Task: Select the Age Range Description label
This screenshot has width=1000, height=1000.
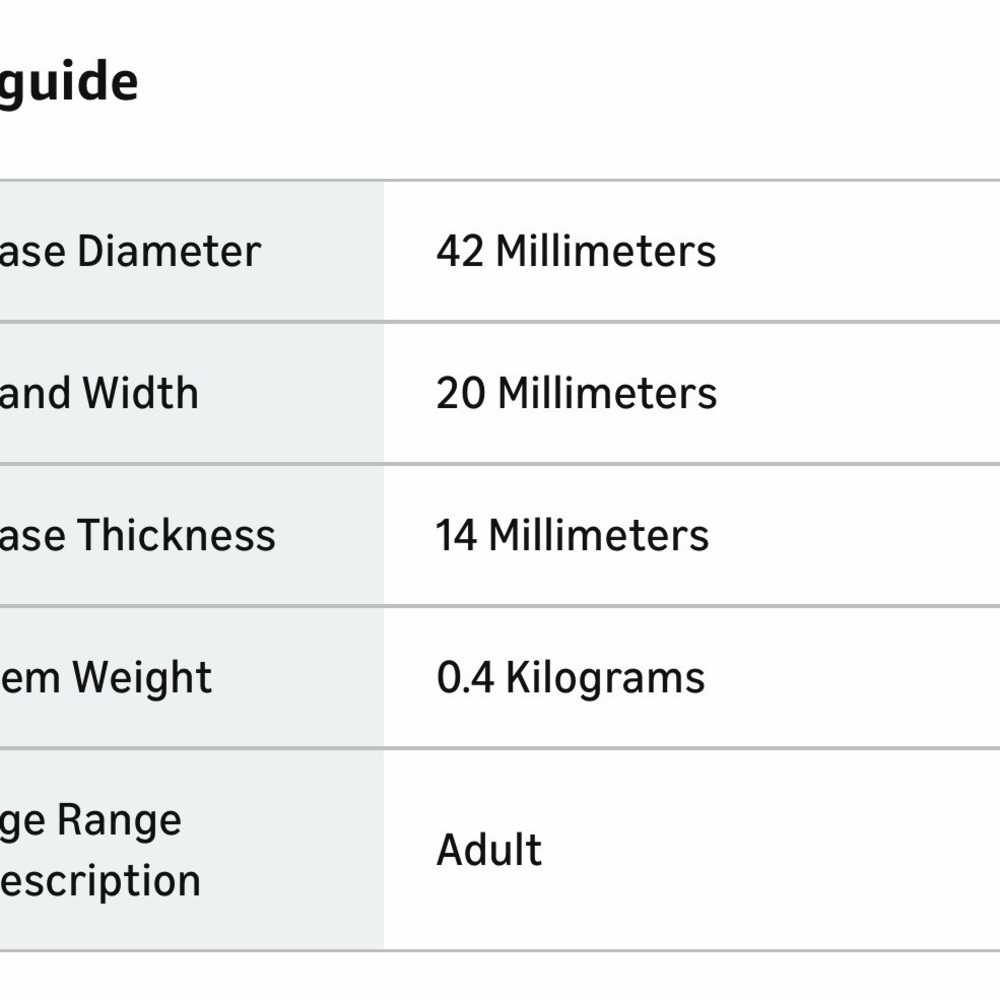Action: (100, 850)
